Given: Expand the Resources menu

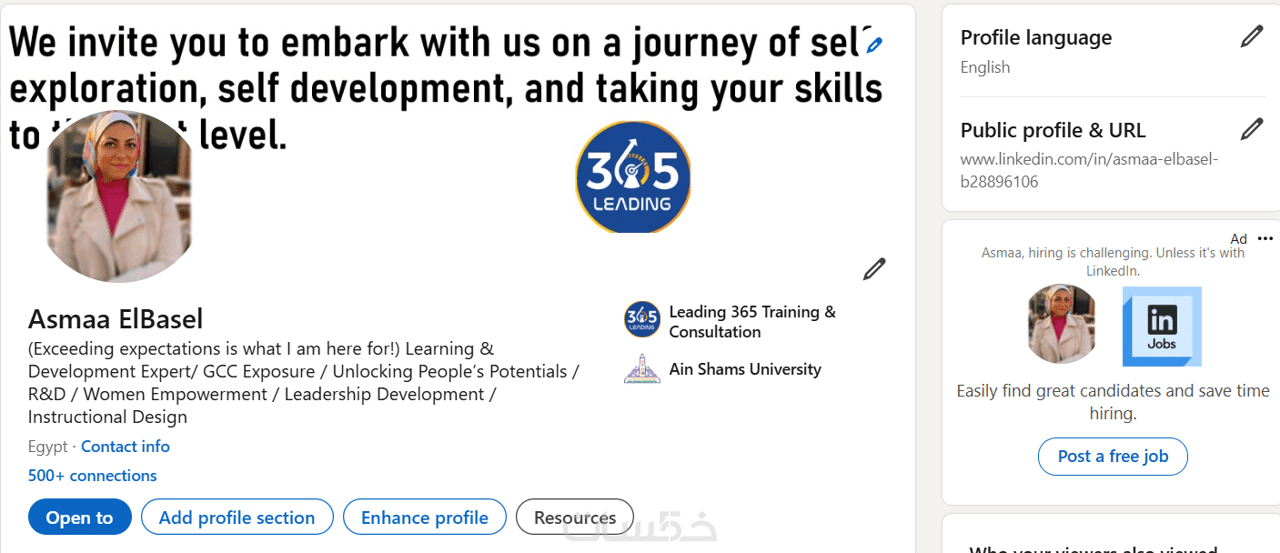Looking at the screenshot, I should pos(574,517).
